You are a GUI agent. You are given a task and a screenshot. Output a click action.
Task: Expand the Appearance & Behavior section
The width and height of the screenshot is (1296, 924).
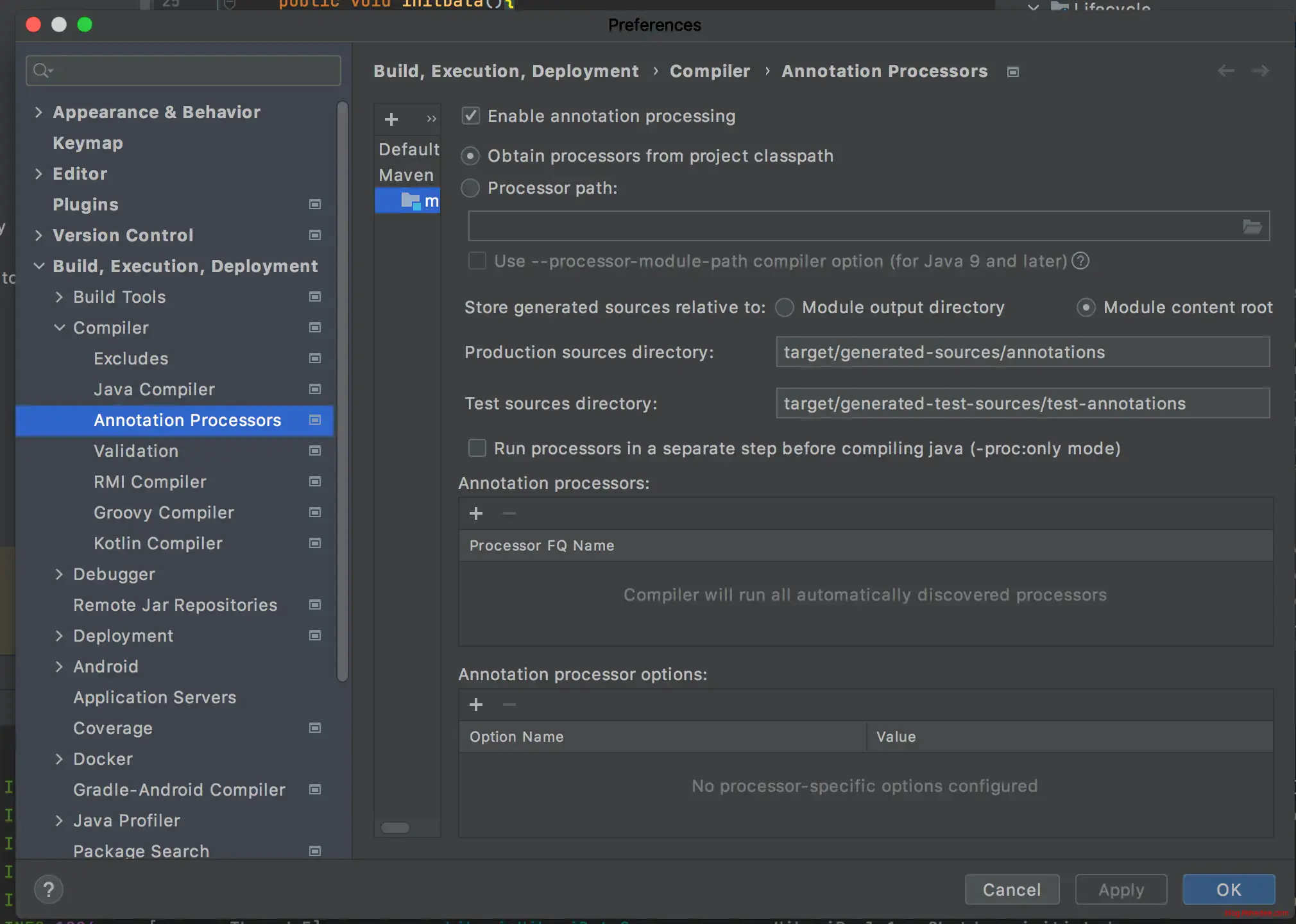(38, 112)
